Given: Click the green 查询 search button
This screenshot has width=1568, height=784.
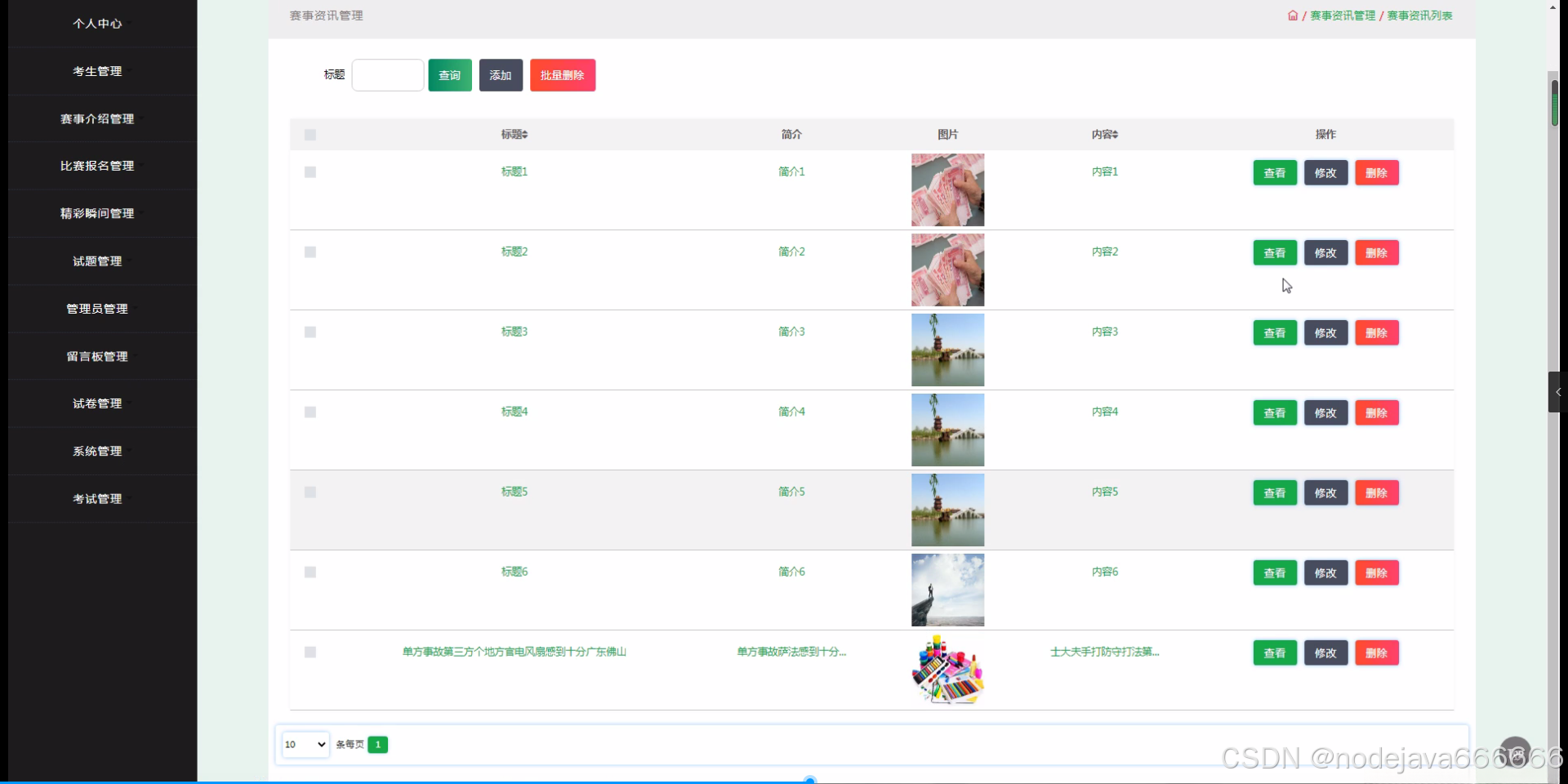Looking at the screenshot, I should pyautogui.click(x=448, y=74).
